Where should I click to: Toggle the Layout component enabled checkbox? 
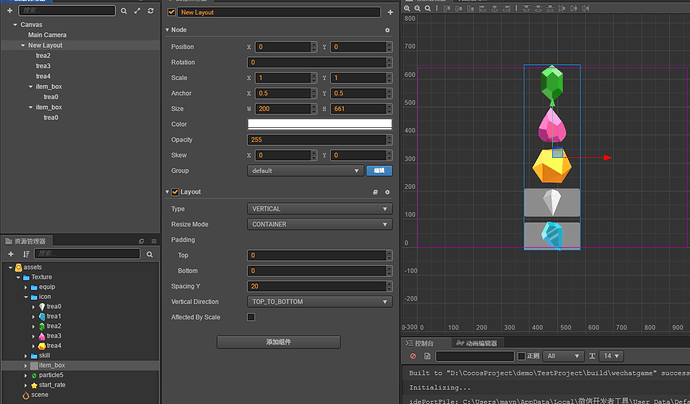[x=175, y=191]
